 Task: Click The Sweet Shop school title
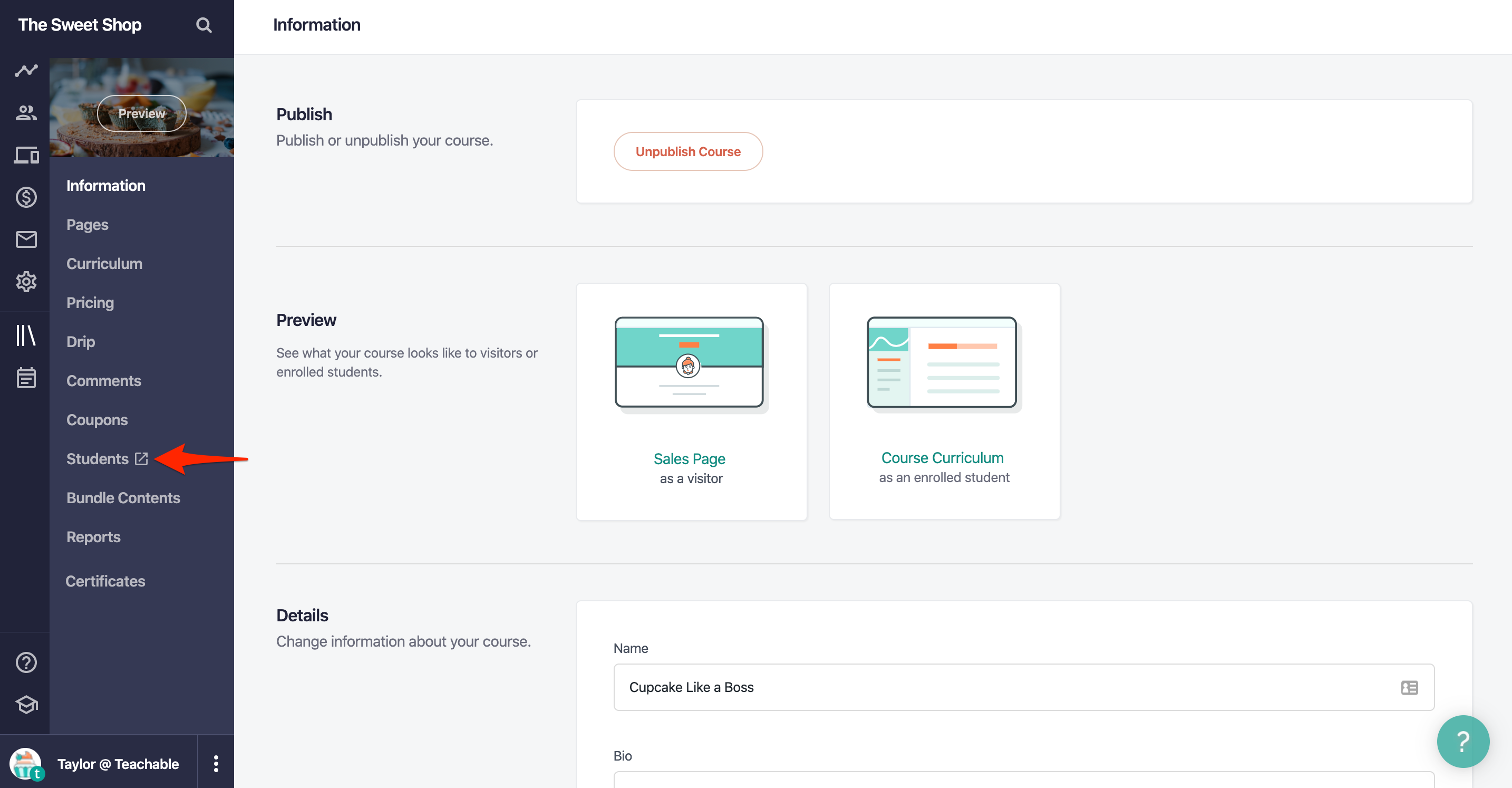(x=80, y=25)
